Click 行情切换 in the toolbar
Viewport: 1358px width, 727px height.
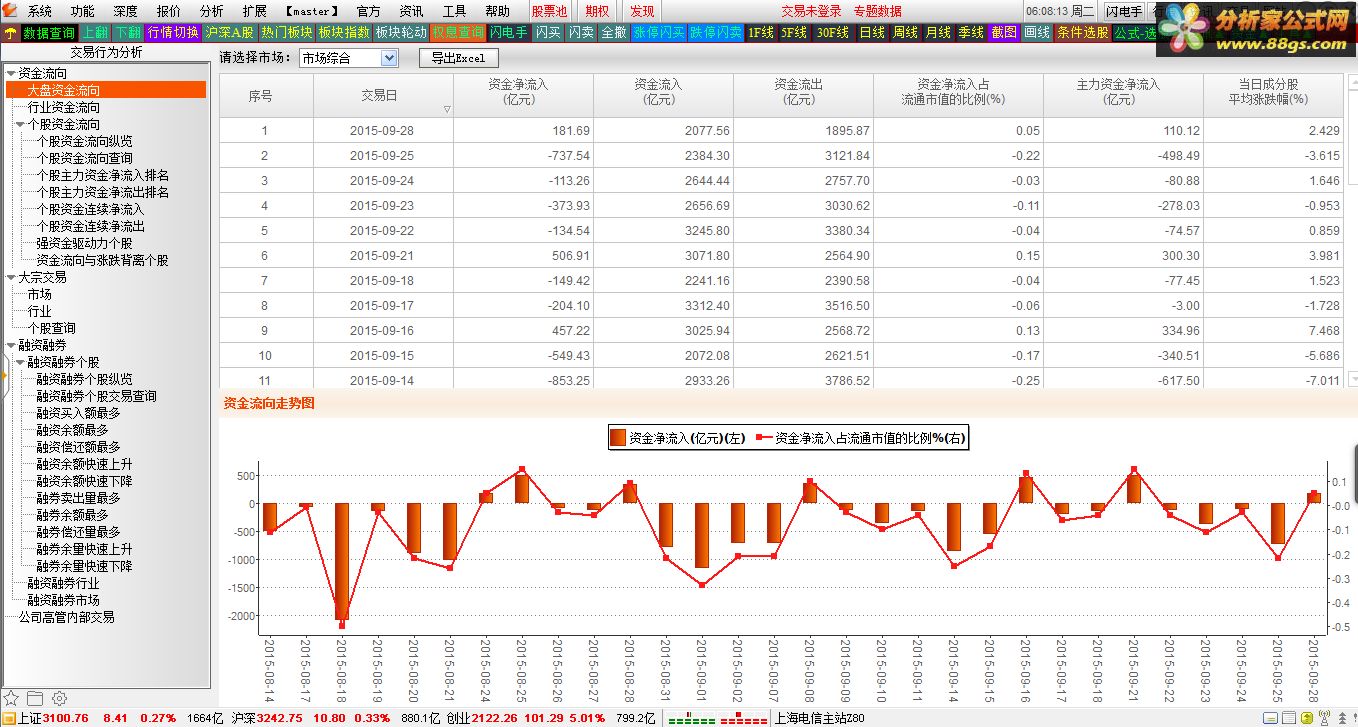point(173,33)
